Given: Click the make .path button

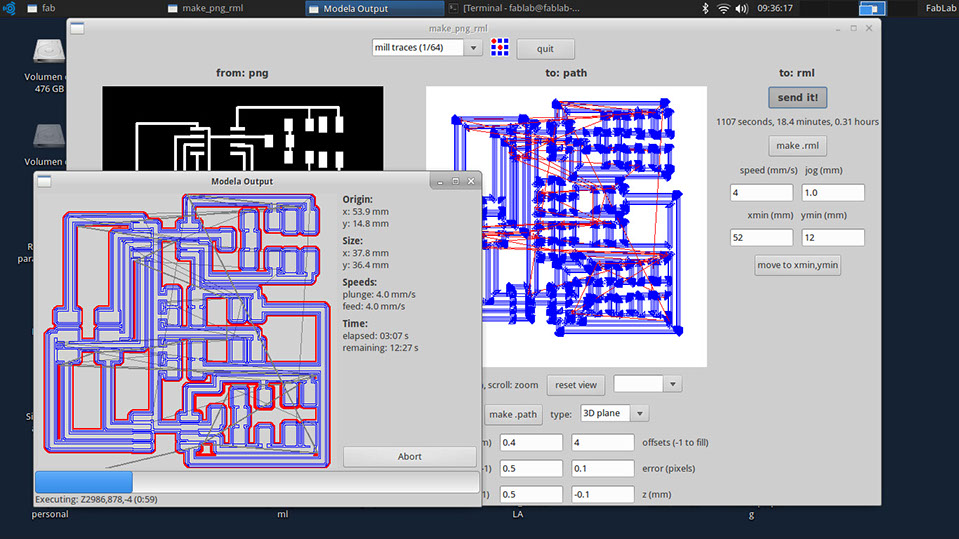Looking at the screenshot, I should tap(513, 414).
